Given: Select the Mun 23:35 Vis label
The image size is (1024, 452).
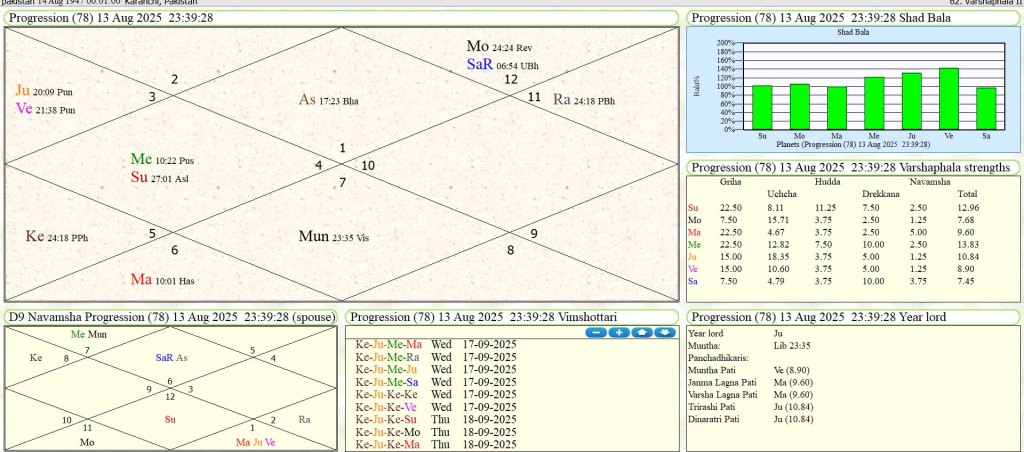Looking at the screenshot, I should 334,237.
